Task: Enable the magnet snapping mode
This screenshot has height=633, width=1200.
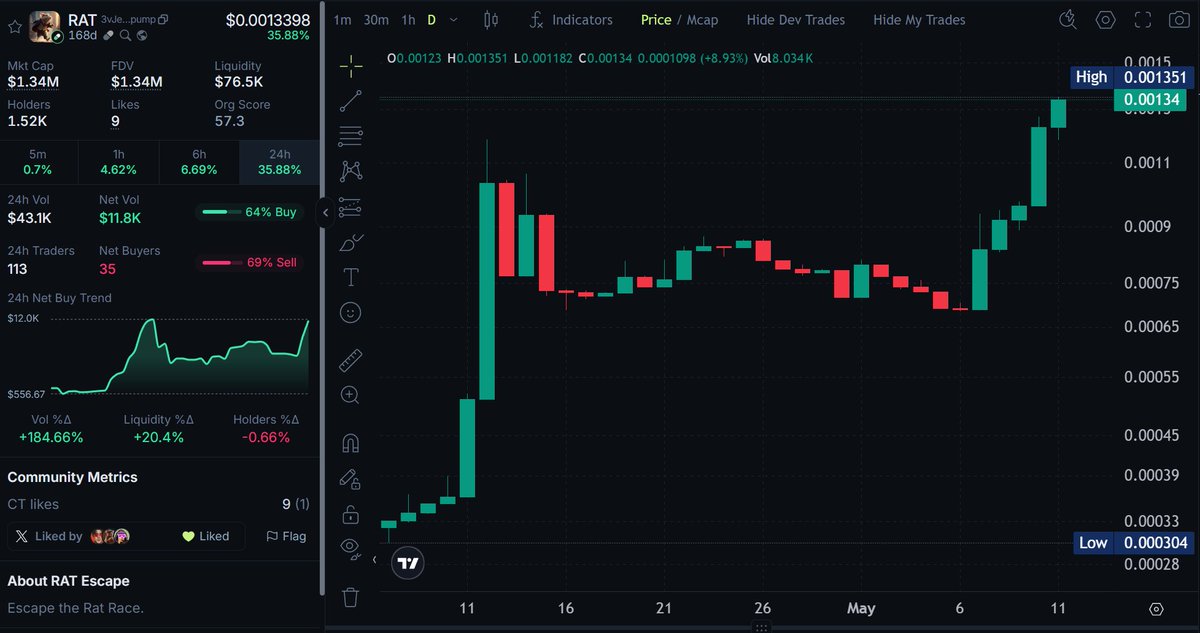Action: click(350, 442)
